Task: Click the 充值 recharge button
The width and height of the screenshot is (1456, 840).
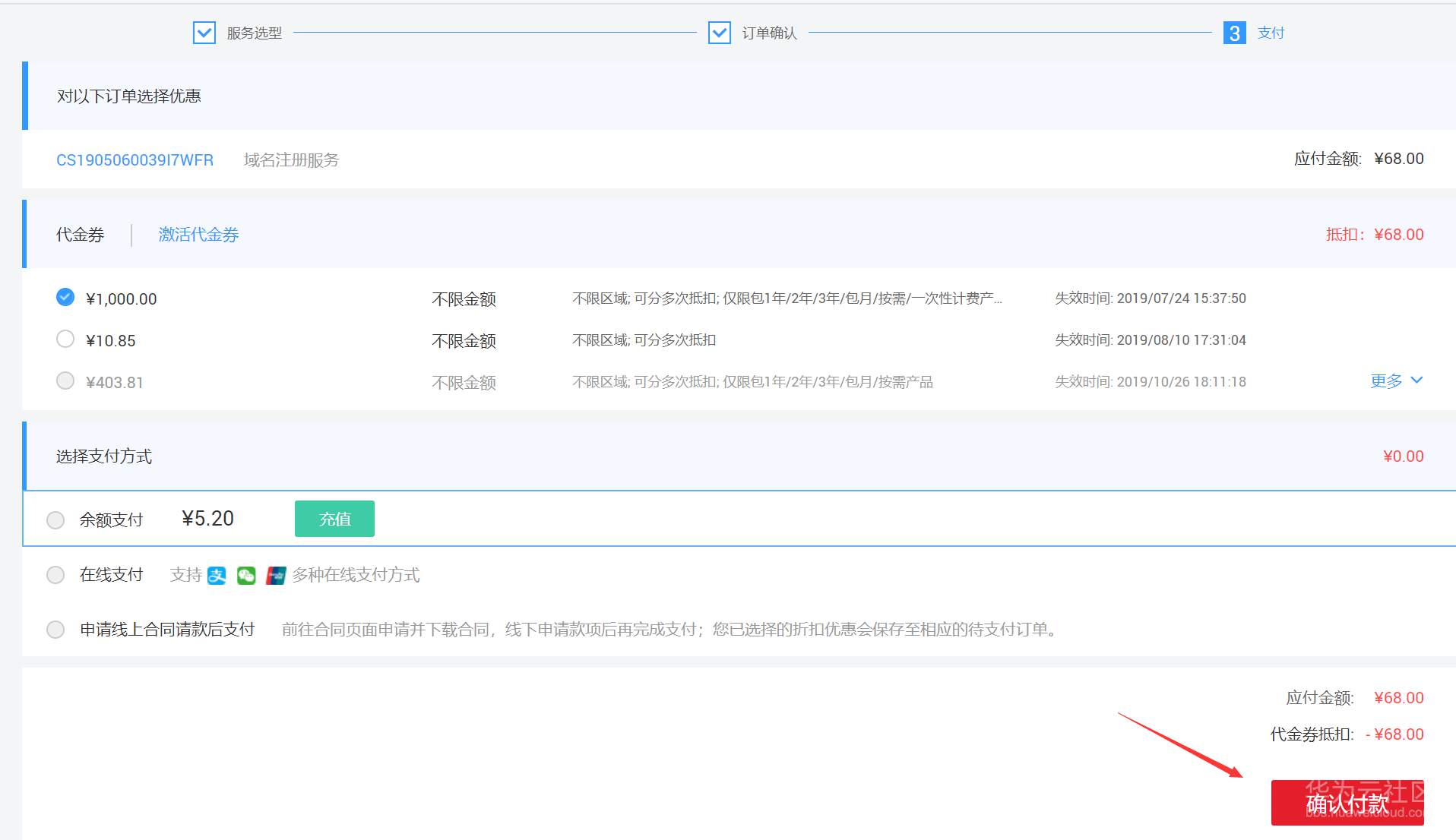Action: coord(334,519)
